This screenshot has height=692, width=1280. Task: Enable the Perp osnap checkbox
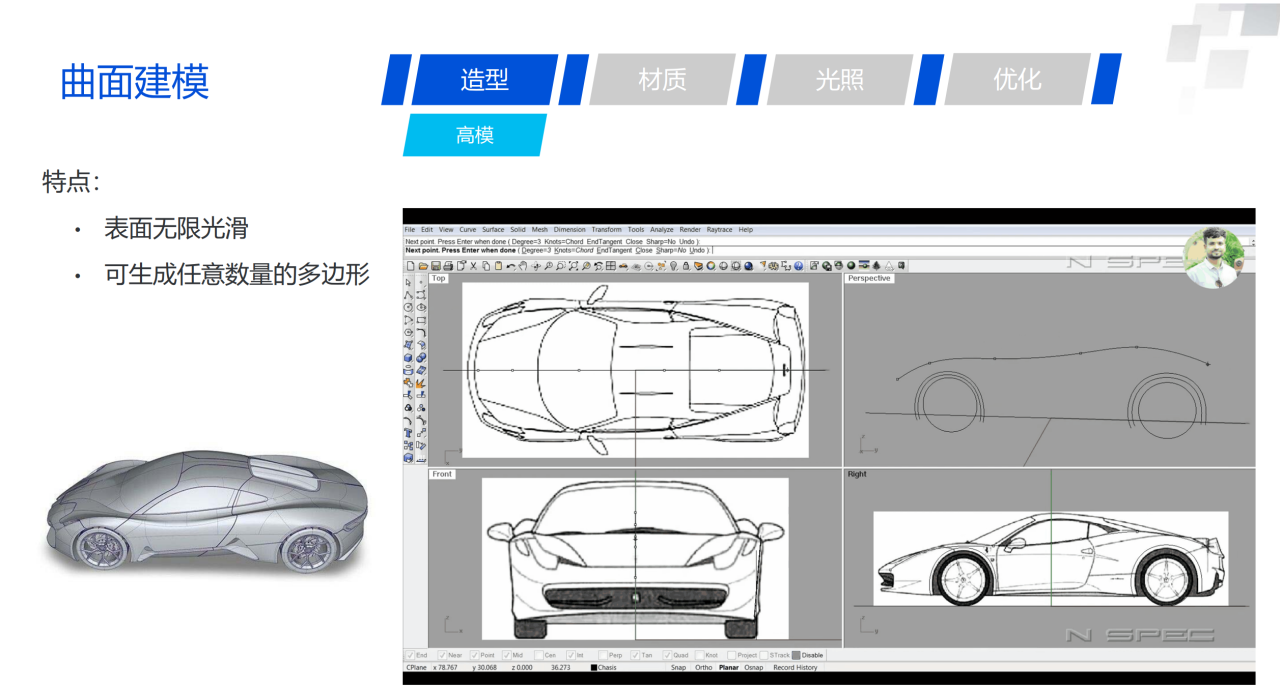tap(602, 655)
